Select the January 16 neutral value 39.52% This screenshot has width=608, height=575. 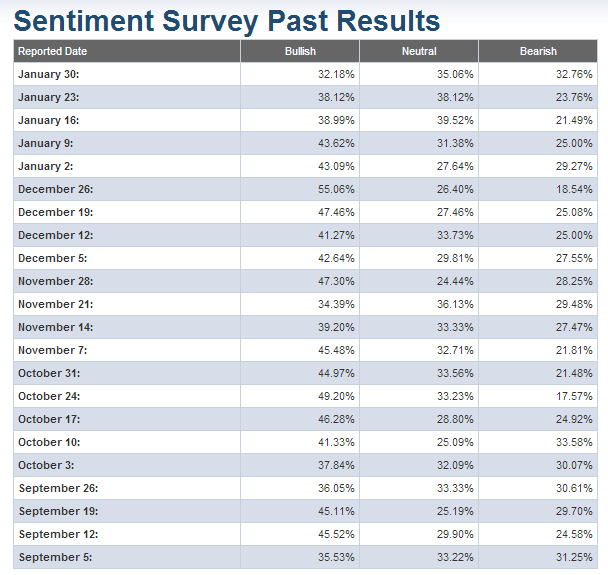click(x=454, y=120)
